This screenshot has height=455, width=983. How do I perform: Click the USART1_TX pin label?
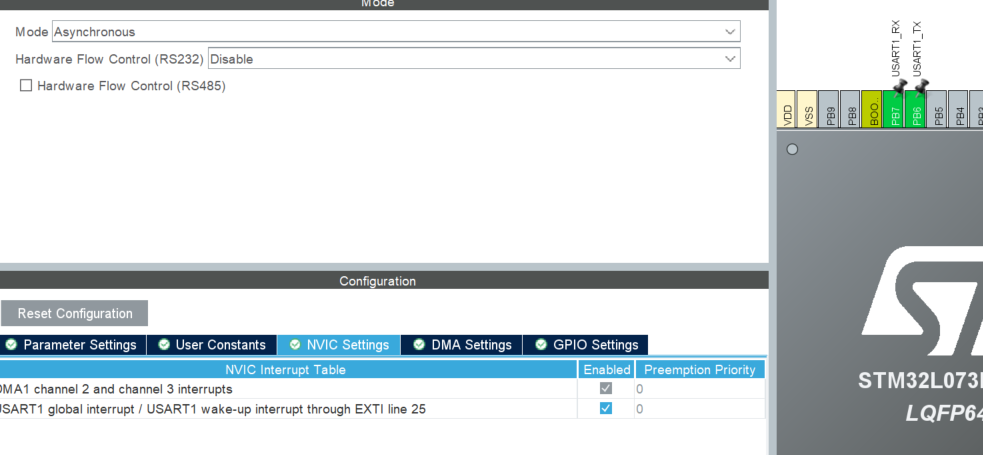click(917, 49)
